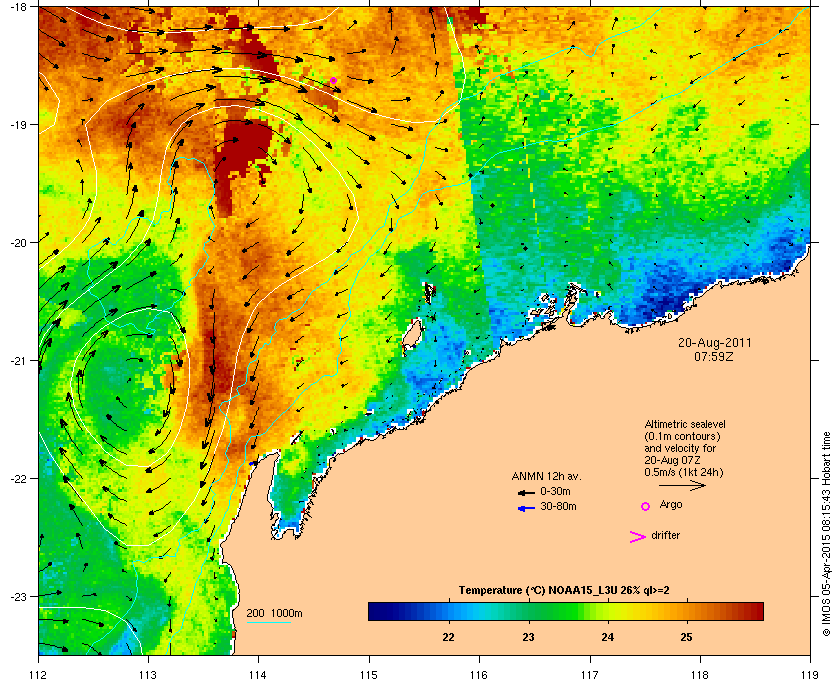This screenshot has width=840, height=680.
Task: Click the magenta drifter arrowhead symbol in legend
Action: pos(638,537)
